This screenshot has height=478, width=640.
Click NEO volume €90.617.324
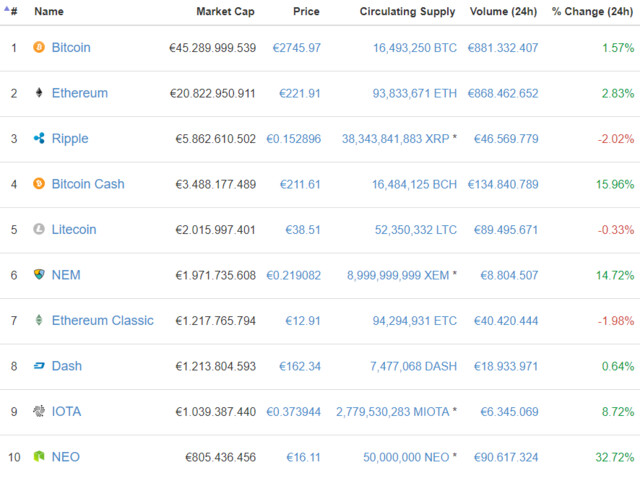click(x=506, y=457)
